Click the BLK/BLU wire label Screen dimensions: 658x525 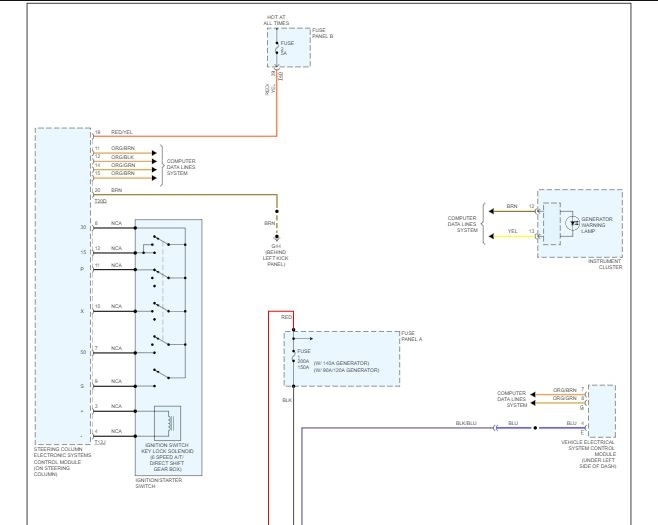click(x=466, y=423)
